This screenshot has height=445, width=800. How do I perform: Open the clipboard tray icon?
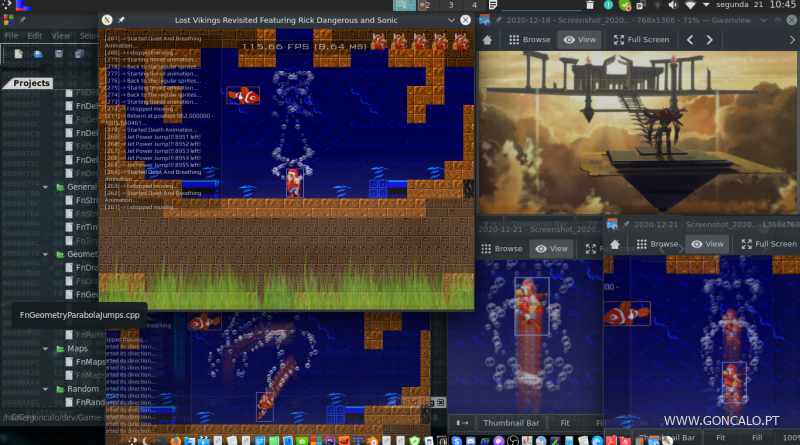(641, 5)
